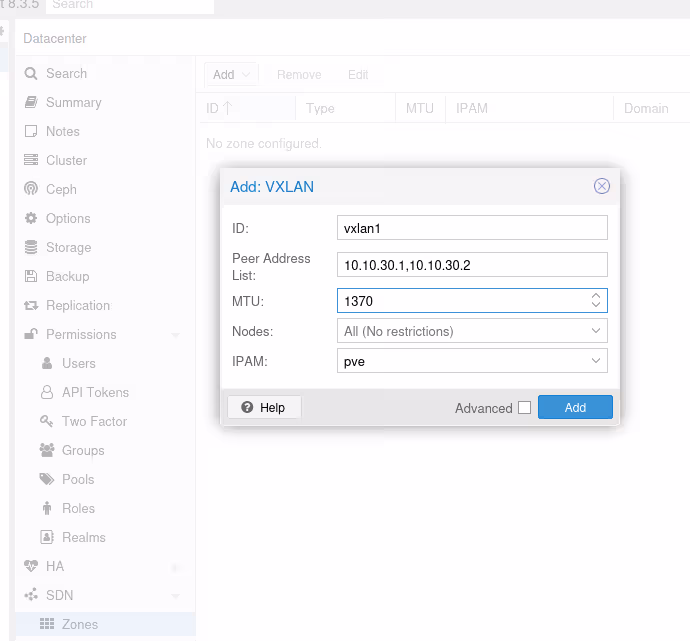
Task: Collapse the SDN section arrow
Action: 176,596
